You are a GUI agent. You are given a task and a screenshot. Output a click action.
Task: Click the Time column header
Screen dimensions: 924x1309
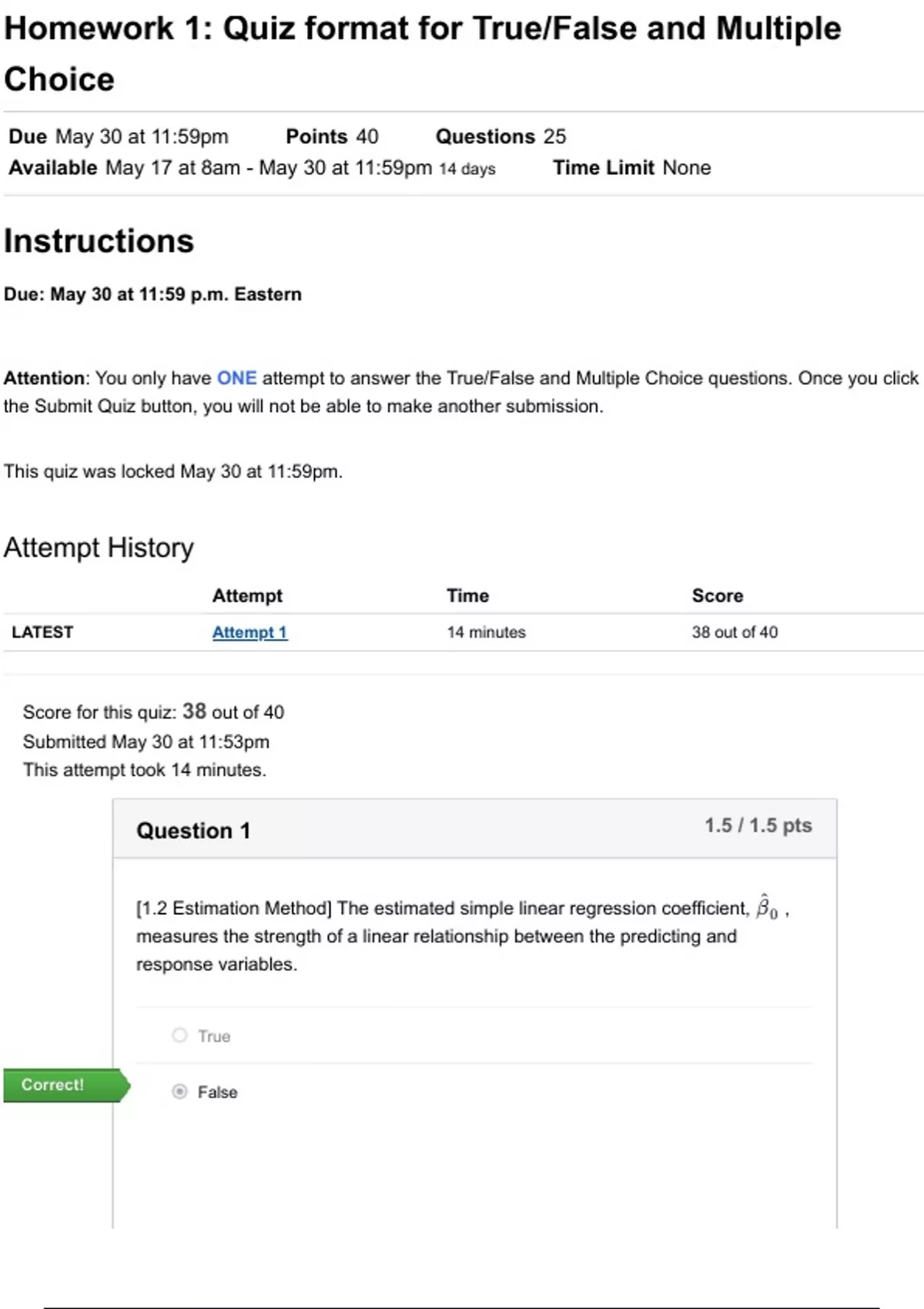click(x=467, y=595)
